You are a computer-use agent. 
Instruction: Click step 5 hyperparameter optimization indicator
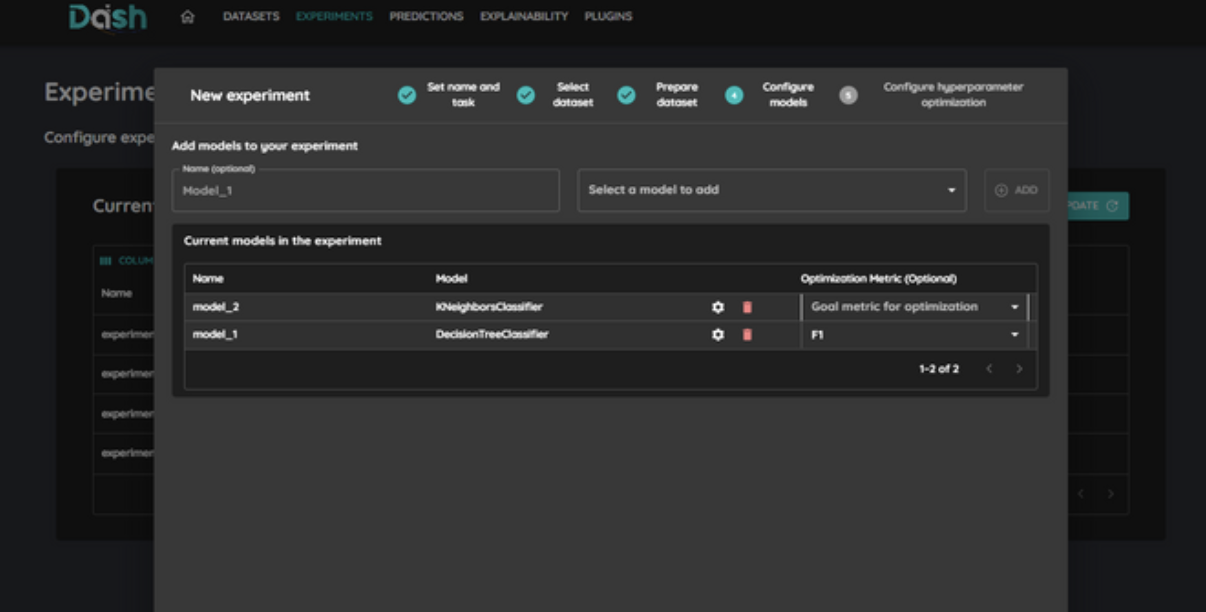click(x=848, y=95)
